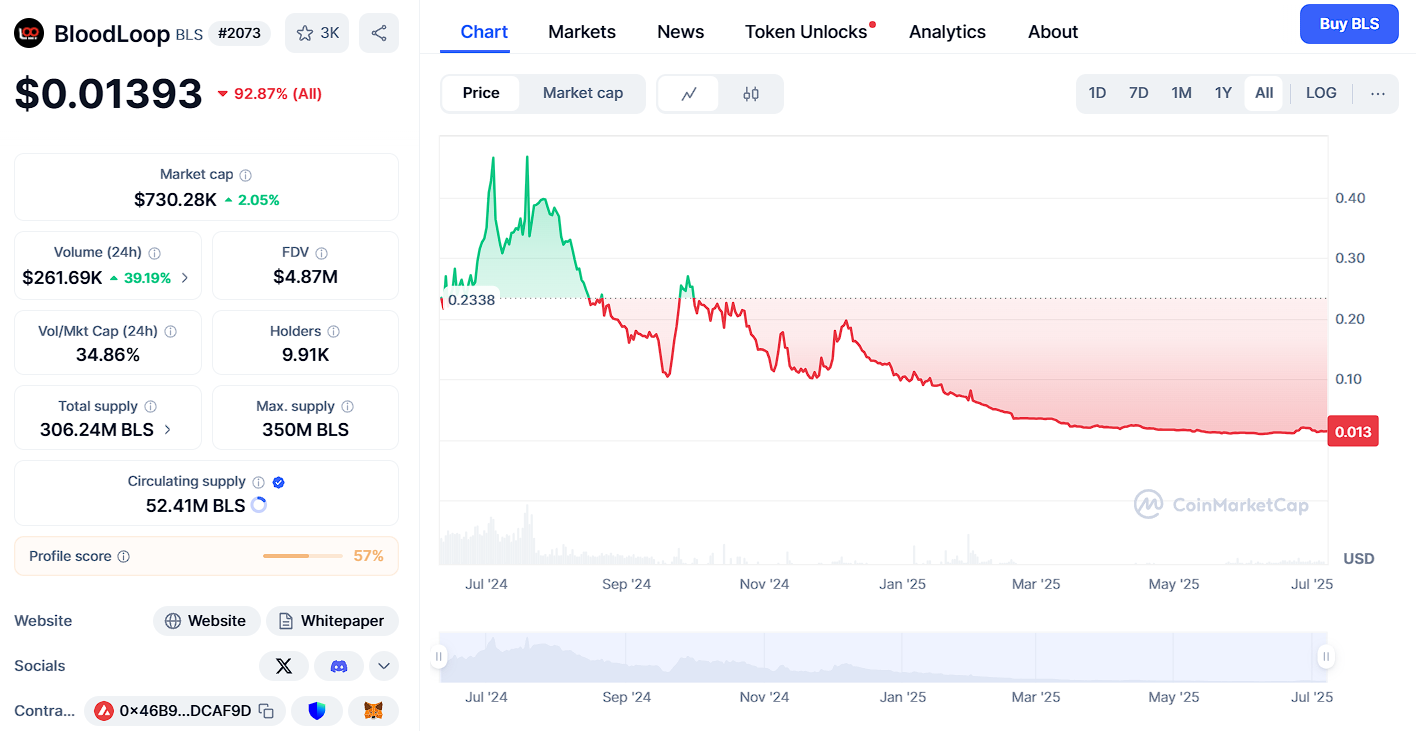Click the USD currency label on chart
Image resolution: width=1416 pixels, height=731 pixels.
coord(1358,558)
